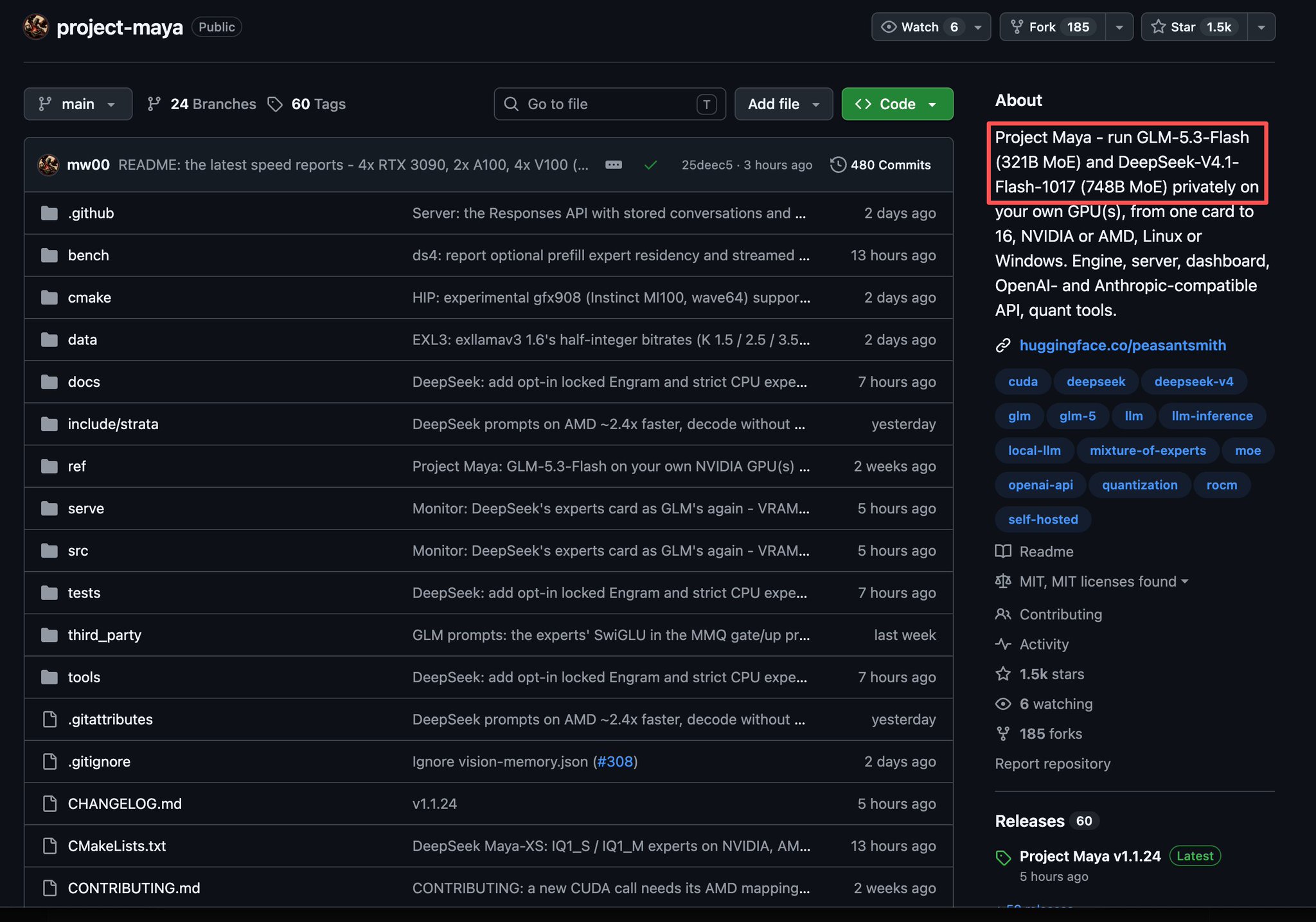Open the #308 pull request link
This screenshot has width=1316, height=922.
615,761
